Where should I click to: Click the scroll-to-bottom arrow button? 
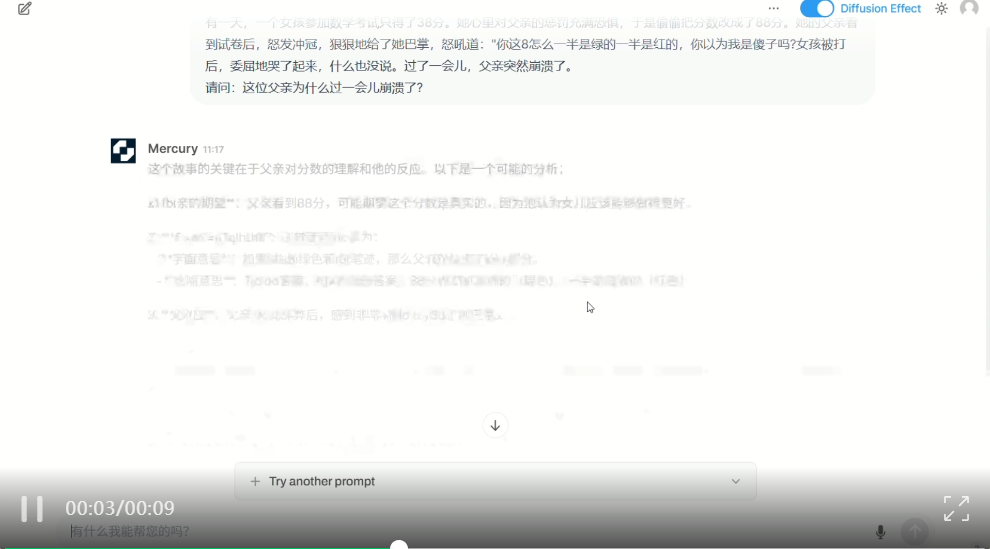495,425
